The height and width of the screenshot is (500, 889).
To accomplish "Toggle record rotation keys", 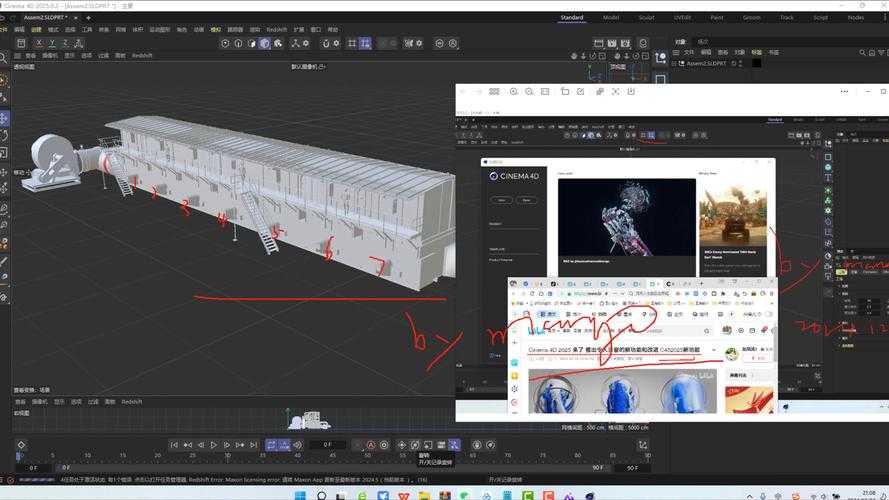I will (415, 445).
